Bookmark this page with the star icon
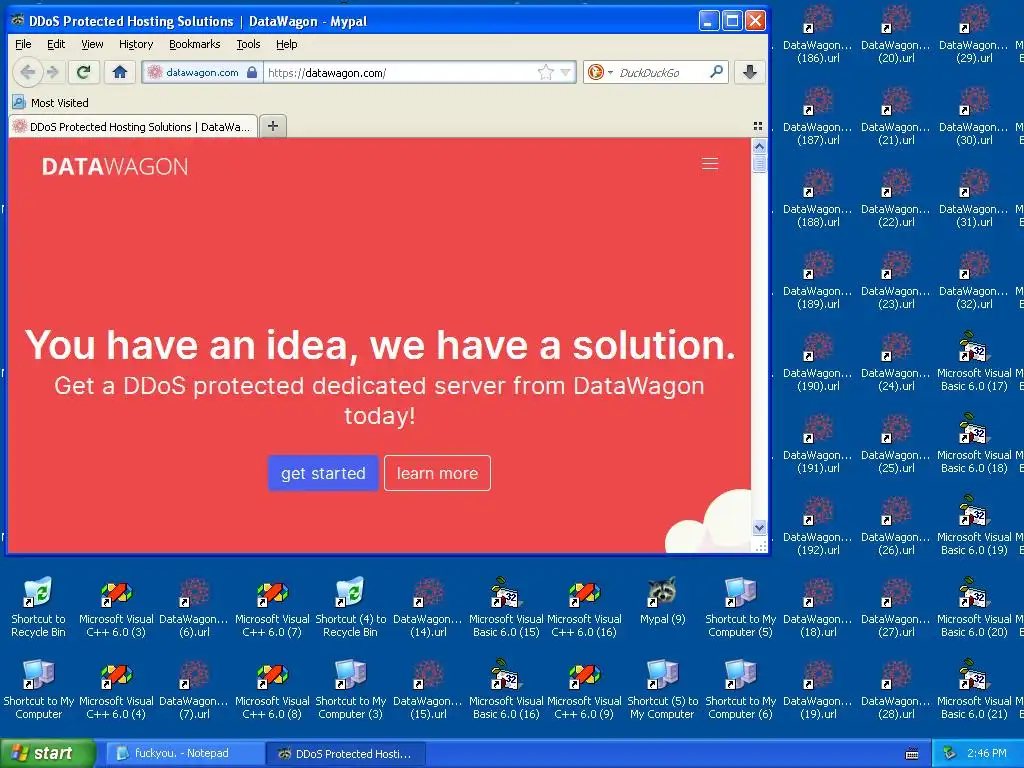This screenshot has width=1024, height=768. (x=545, y=72)
